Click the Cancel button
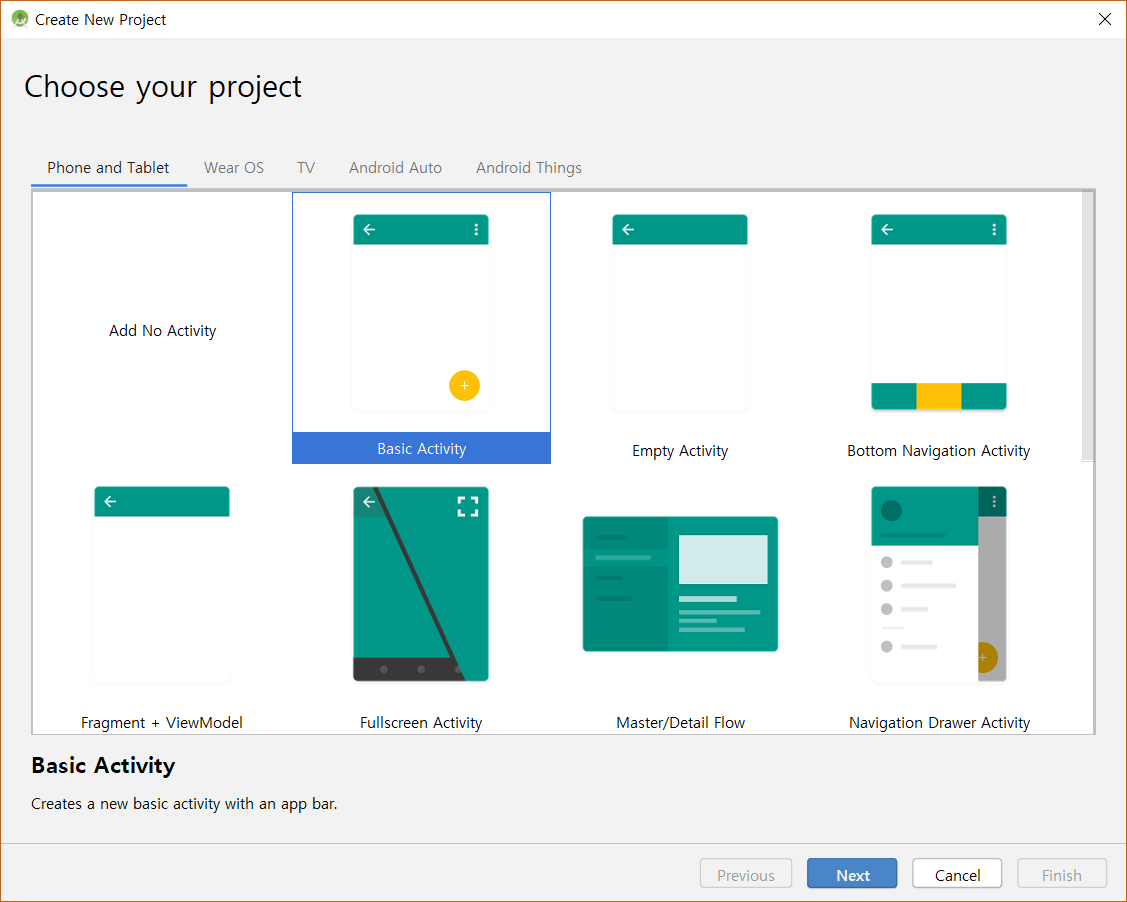The image size is (1127, 902). click(957, 875)
